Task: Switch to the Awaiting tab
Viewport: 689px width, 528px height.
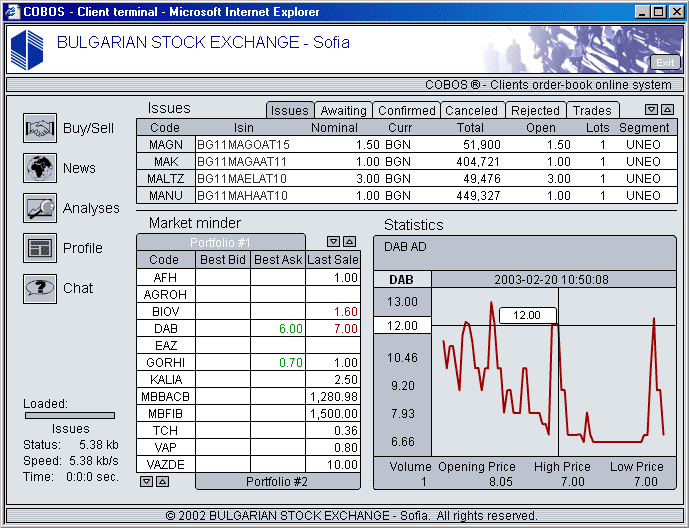Action: [x=344, y=111]
